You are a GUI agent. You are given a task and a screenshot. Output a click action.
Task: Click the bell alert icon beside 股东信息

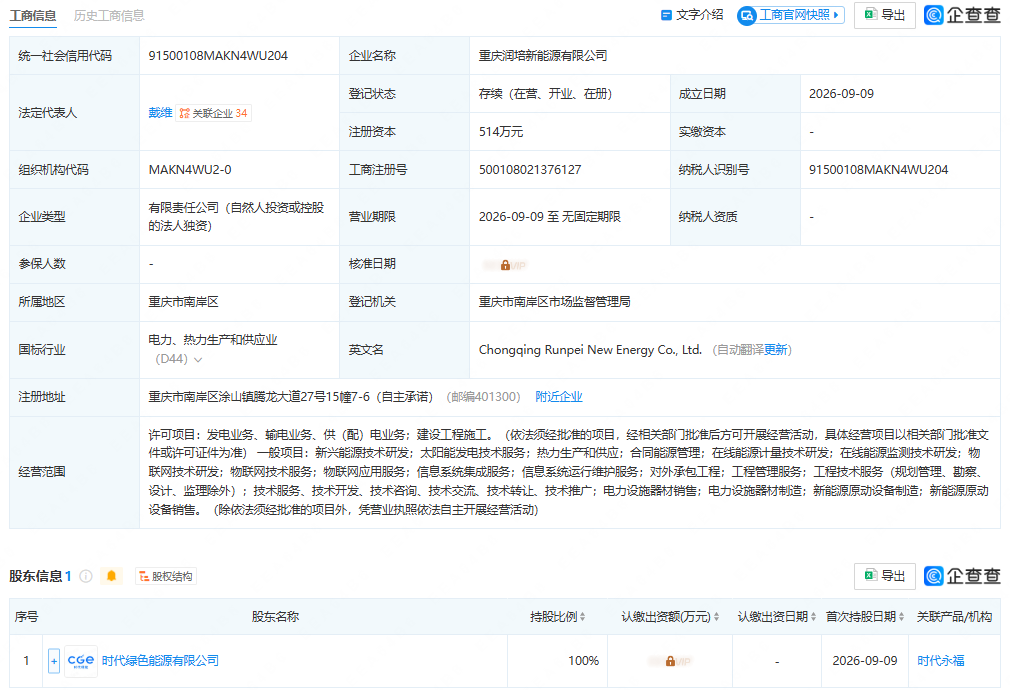coord(111,576)
